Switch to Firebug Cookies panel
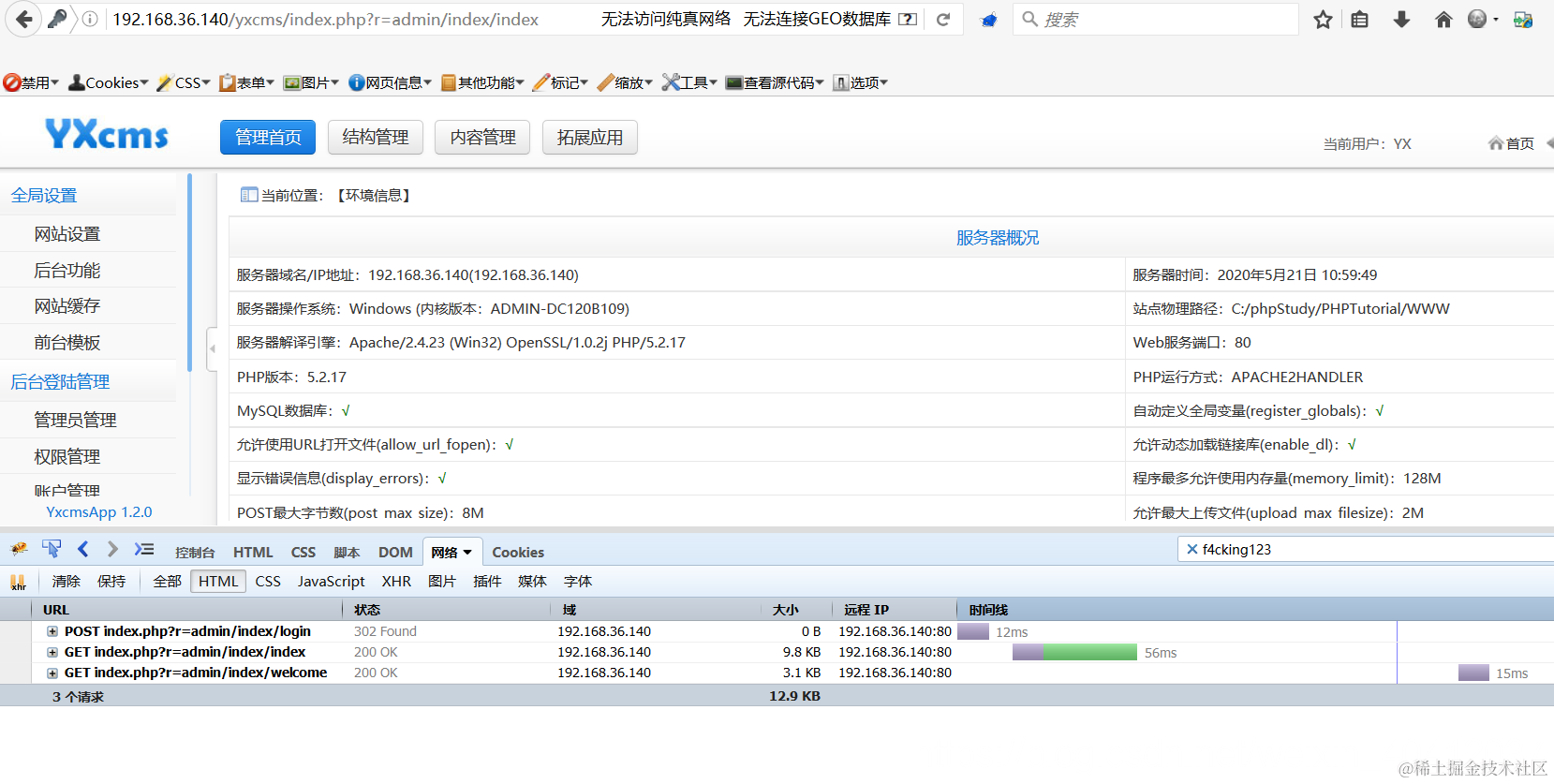Image resolution: width=1554 pixels, height=784 pixels. click(518, 553)
